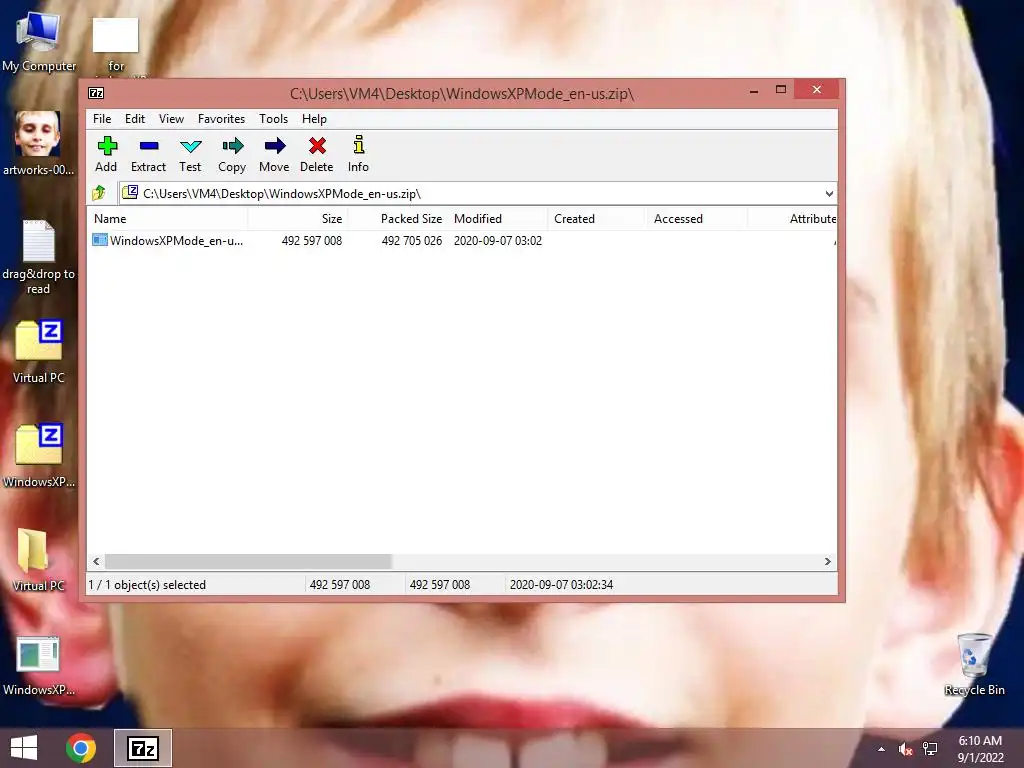
Task: Click the Copy toolbar icon
Action: coord(232,154)
